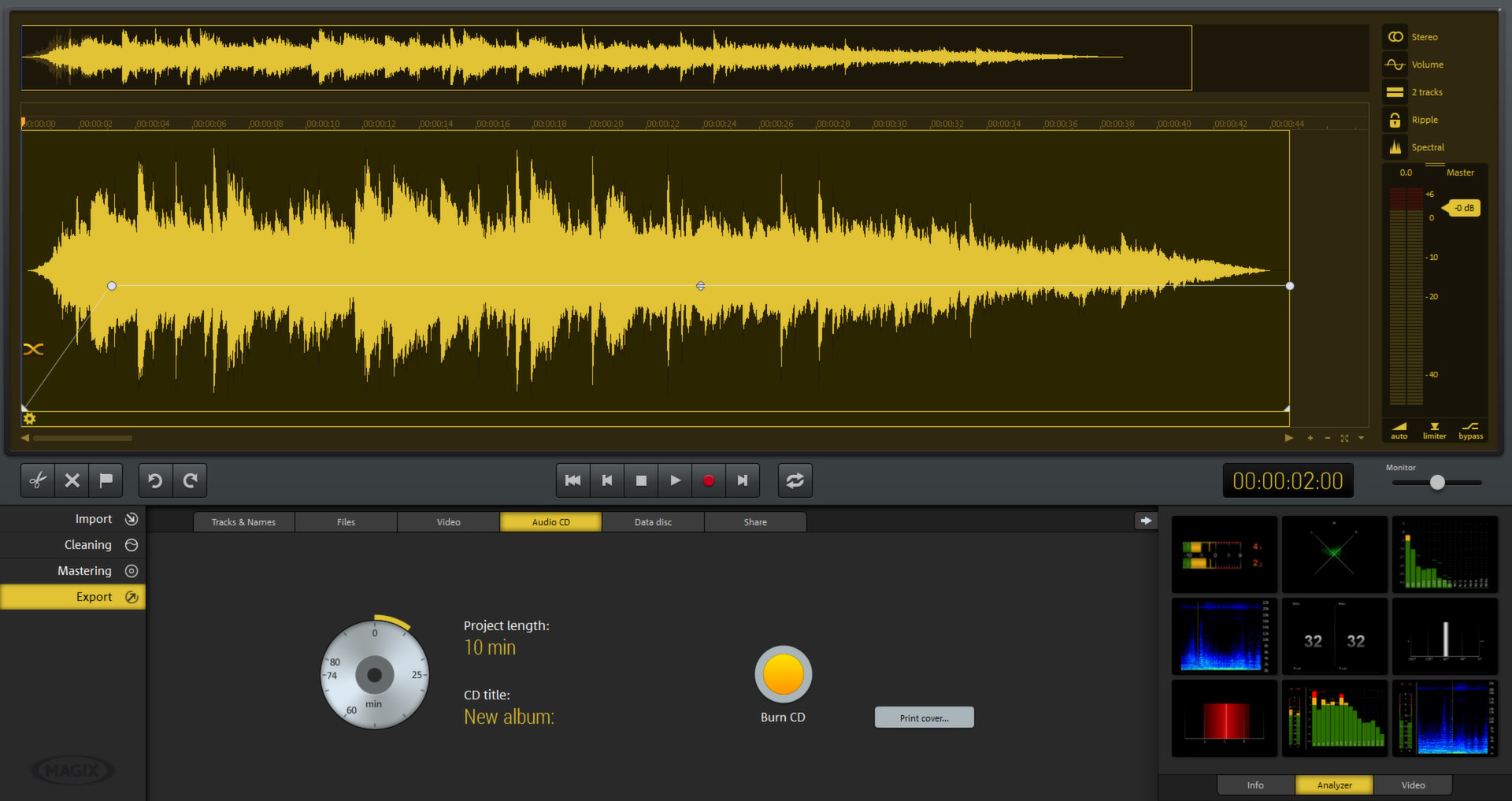
Task: Undo the last action
Action: tap(155, 480)
